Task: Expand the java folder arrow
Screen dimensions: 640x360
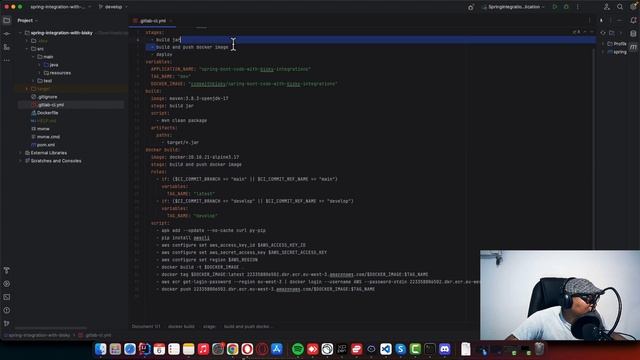Action: pos(40,65)
